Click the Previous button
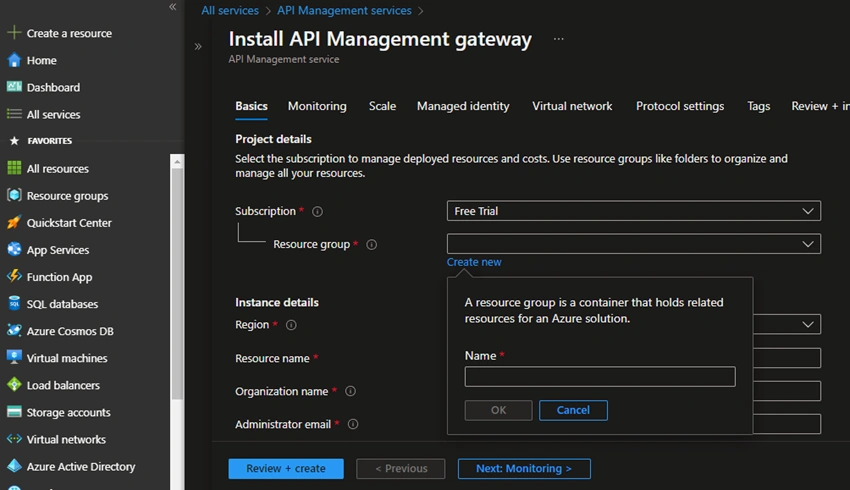Image resolution: width=850 pixels, height=490 pixels. coord(401,468)
